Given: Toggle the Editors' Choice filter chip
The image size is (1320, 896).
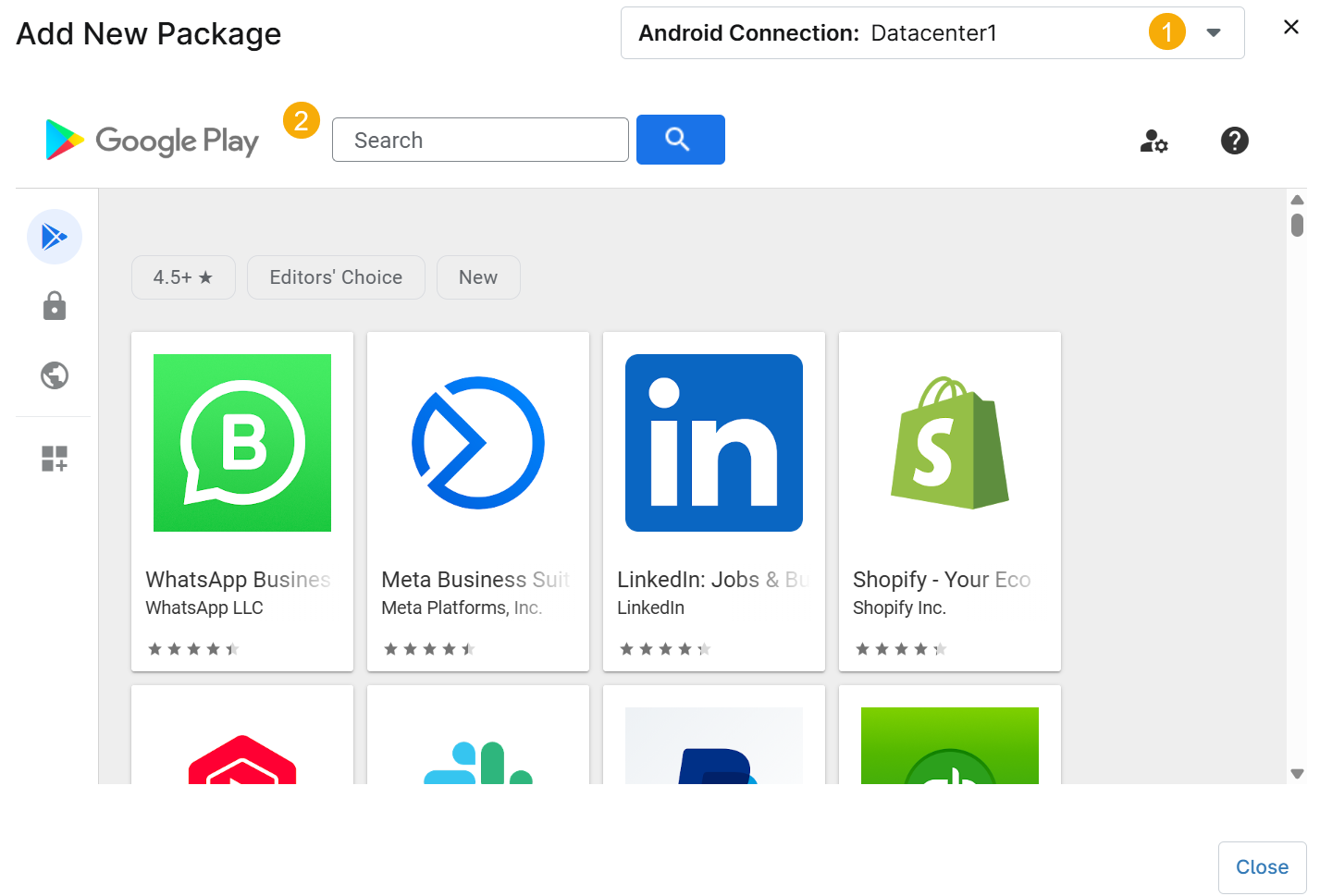Looking at the screenshot, I should (x=336, y=277).
